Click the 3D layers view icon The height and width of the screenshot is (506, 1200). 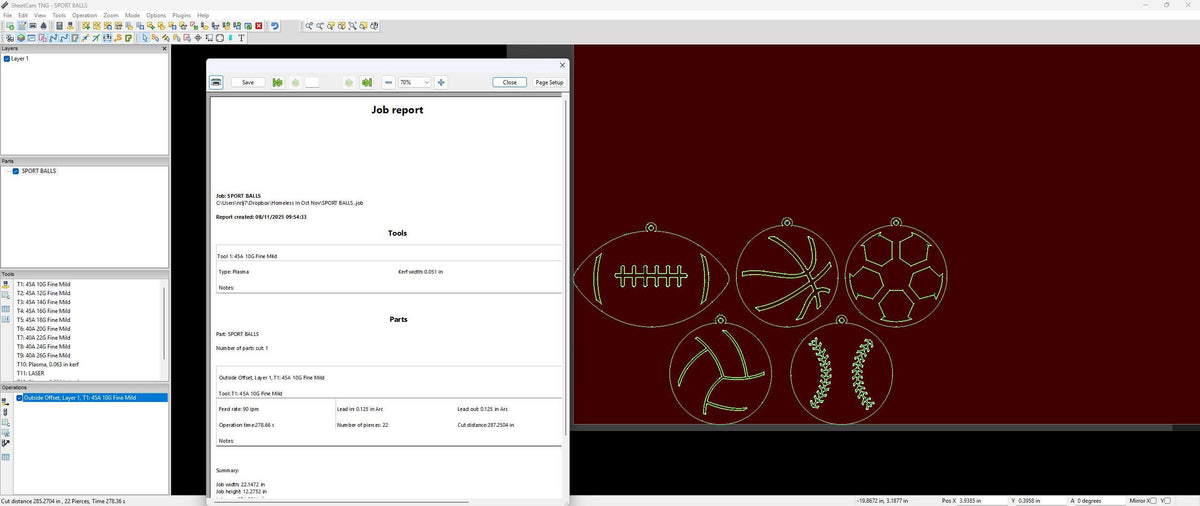pyautogui.click(x=21, y=37)
